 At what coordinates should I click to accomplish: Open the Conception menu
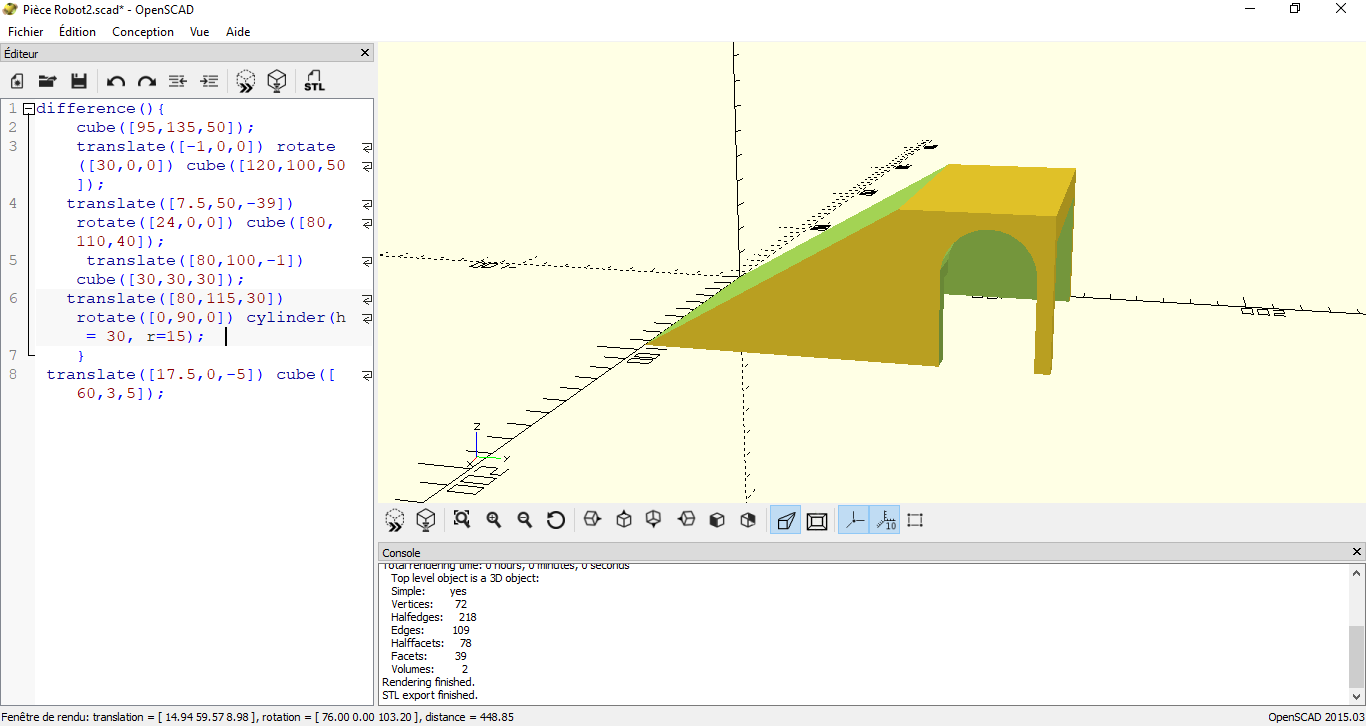tap(142, 32)
